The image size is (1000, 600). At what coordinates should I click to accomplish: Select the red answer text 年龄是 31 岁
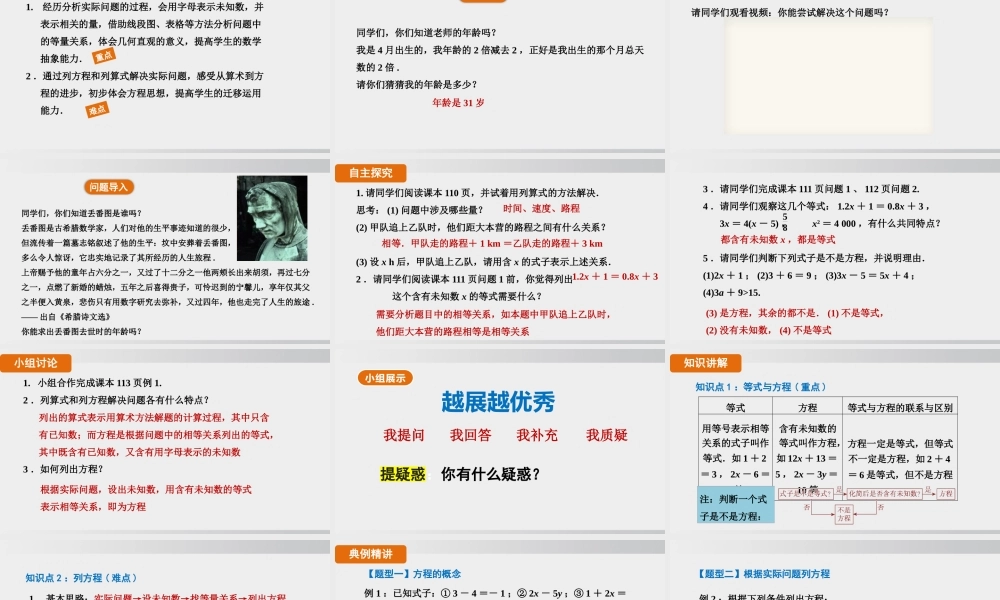click(458, 102)
